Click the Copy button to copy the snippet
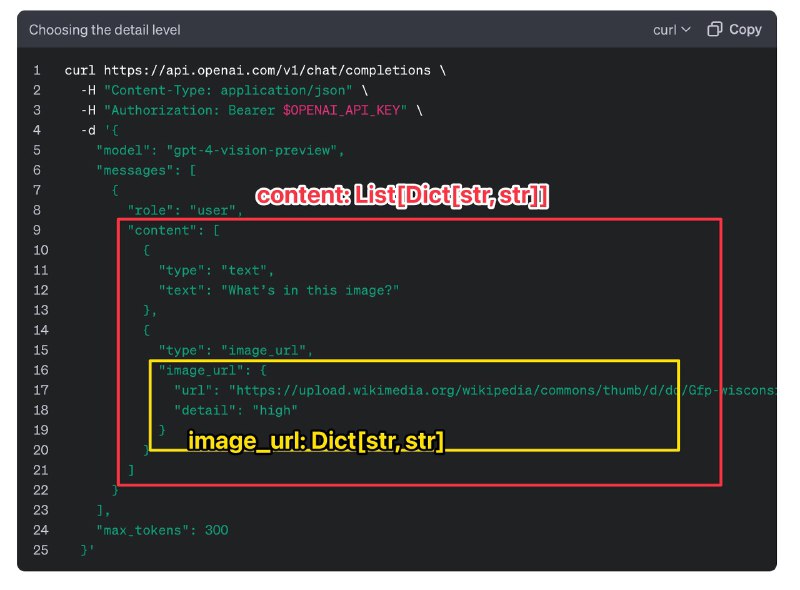 pos(735,30)
